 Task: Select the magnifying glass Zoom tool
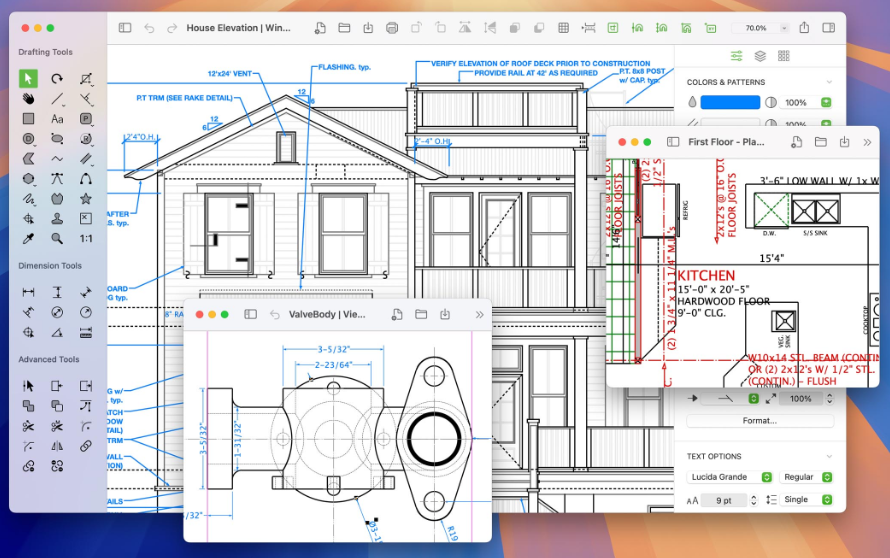(57, 238)
